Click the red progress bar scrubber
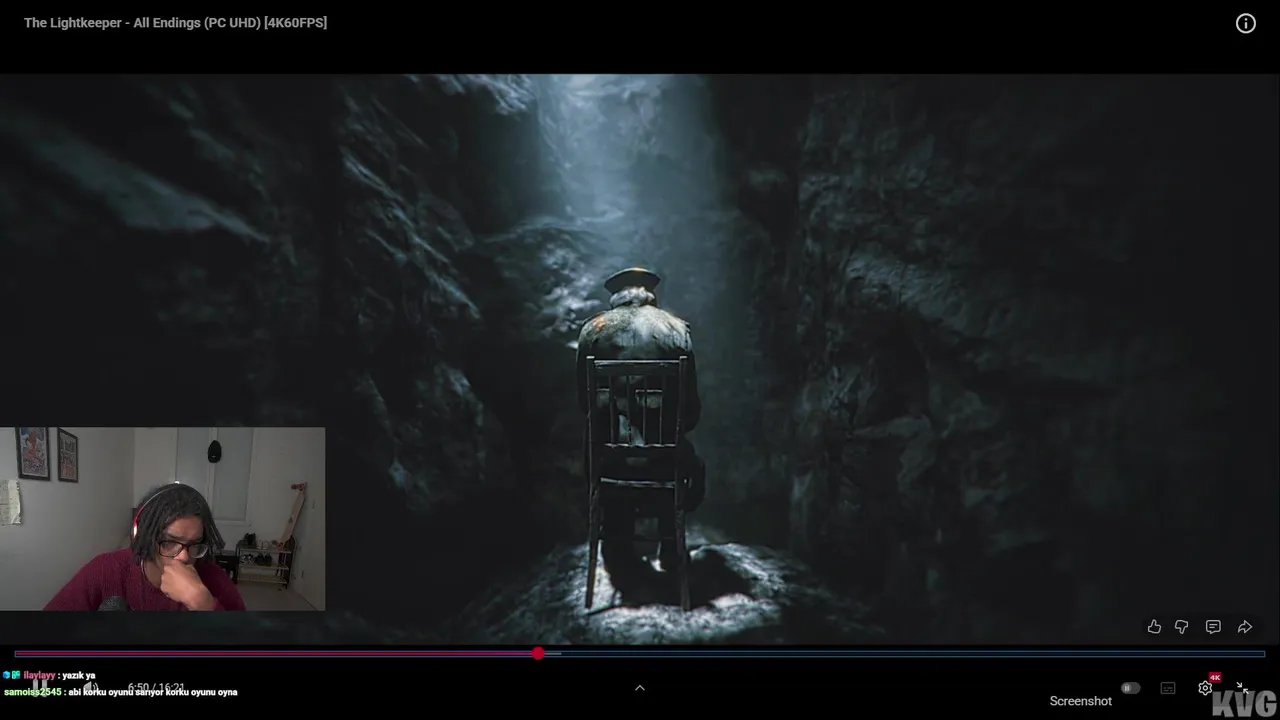1280x720 pixels. (538, 653)
